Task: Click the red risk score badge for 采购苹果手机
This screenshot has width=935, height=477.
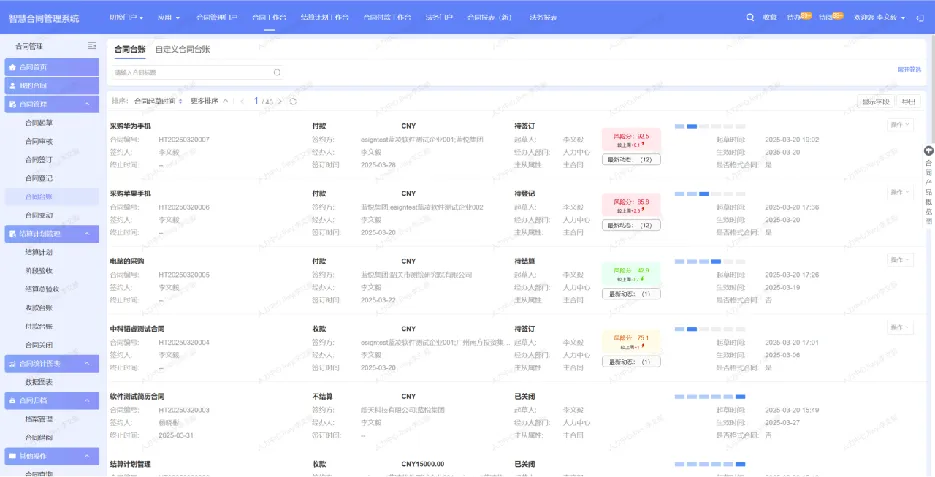Action: (x=631, y=205)
